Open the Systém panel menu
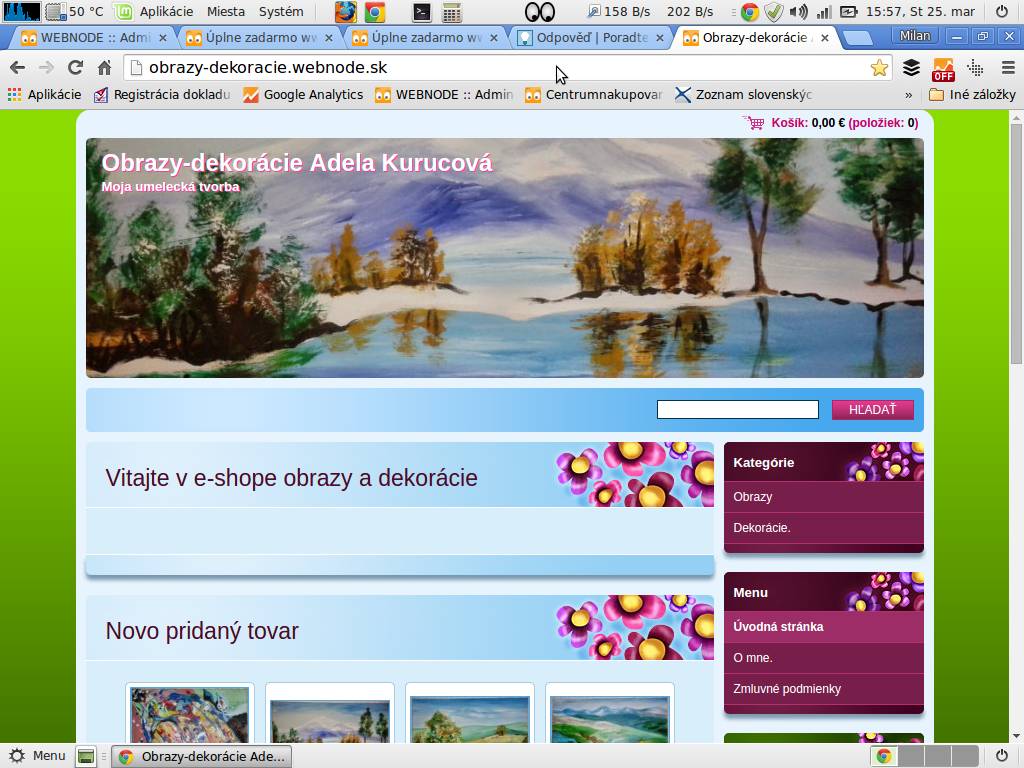The height and width of the screenshot is (768, 1024). point(281,12)
